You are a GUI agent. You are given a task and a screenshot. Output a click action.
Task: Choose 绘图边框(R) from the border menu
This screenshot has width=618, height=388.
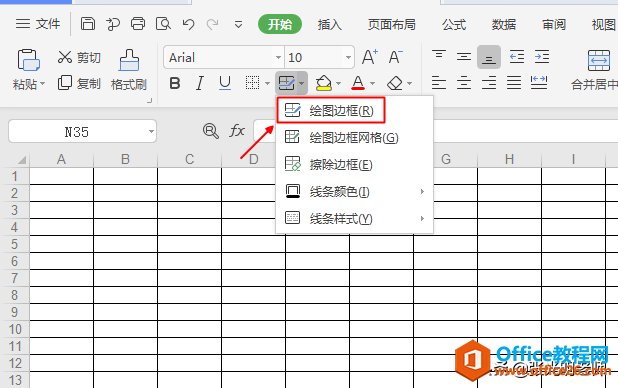331,110
